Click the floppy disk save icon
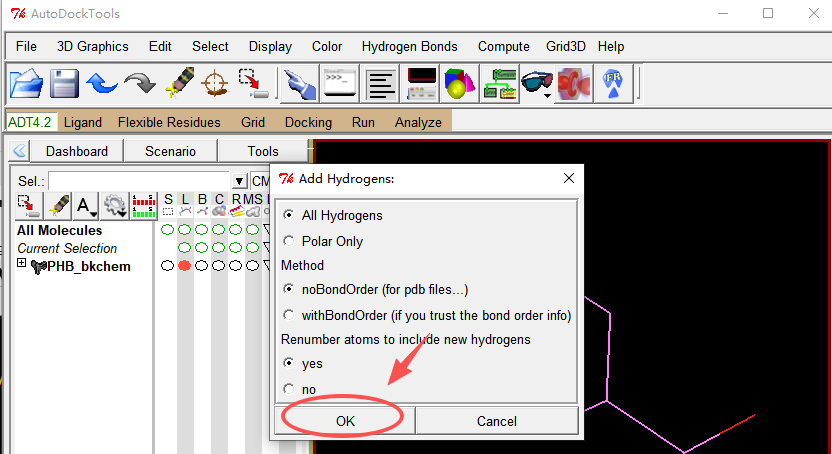This screenshot has height=454, width=832. [64, 83]
